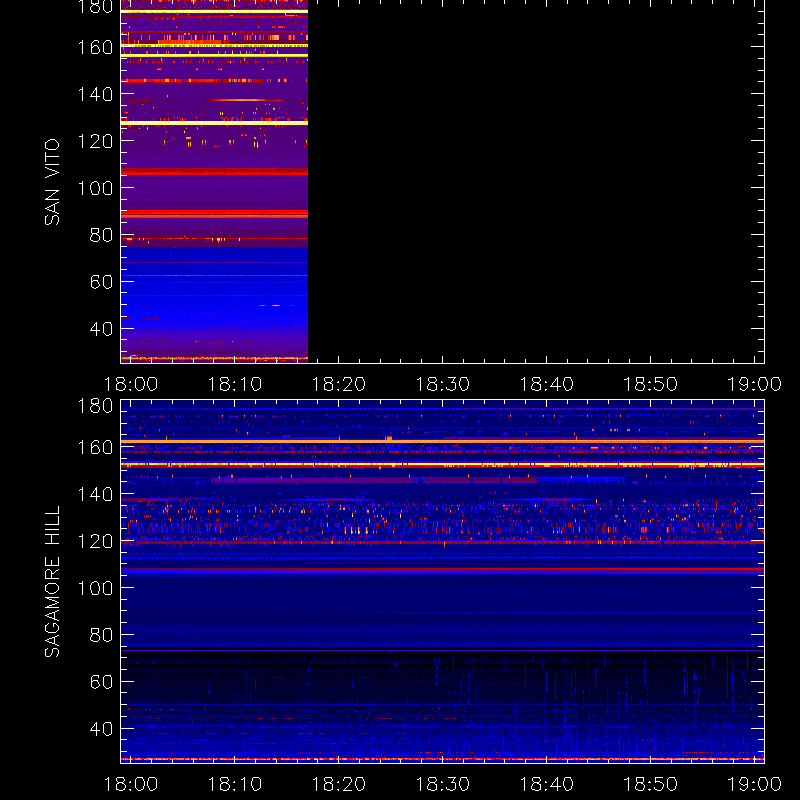Pick the 100 tick of Sagamore Hill plot
The image size is (800, 800).
(x=95, y=588)
